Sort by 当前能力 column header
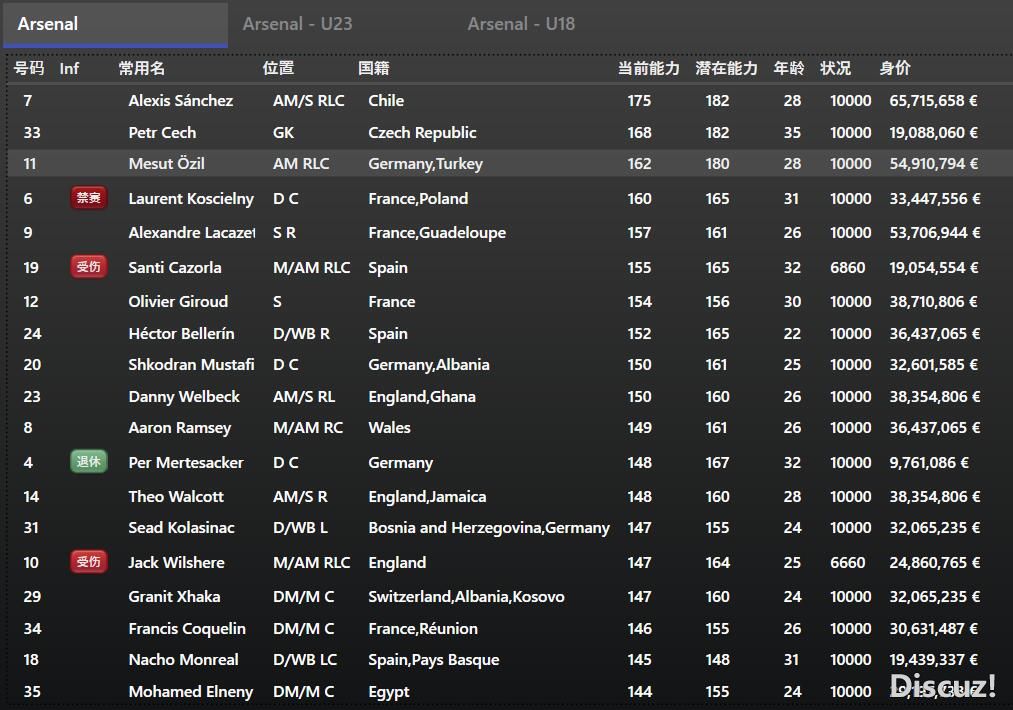The height and width of the screenshot is (710, 1013). coord(648,68)
